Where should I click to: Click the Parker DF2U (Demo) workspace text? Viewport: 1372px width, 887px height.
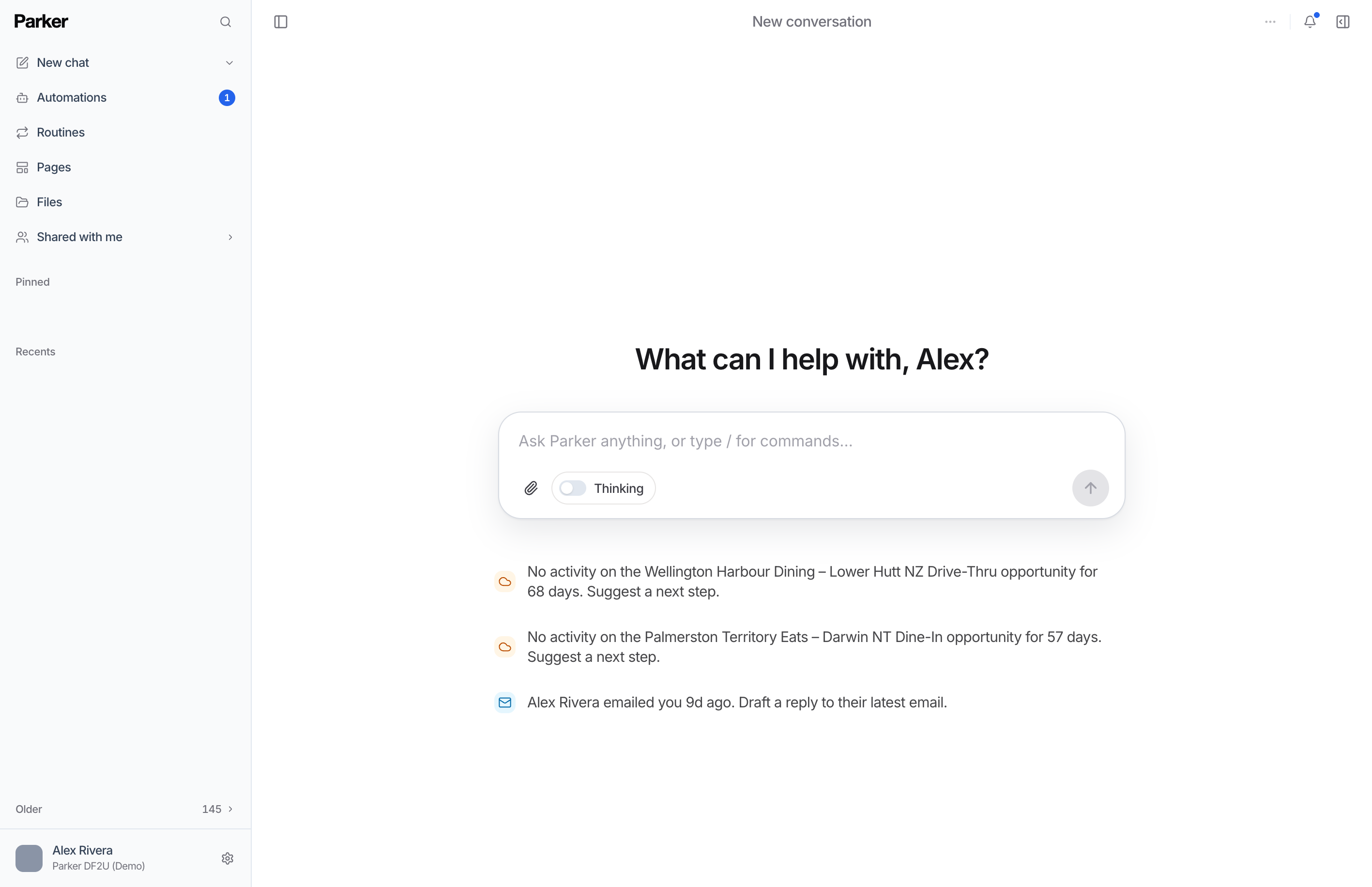pos(98,866)
